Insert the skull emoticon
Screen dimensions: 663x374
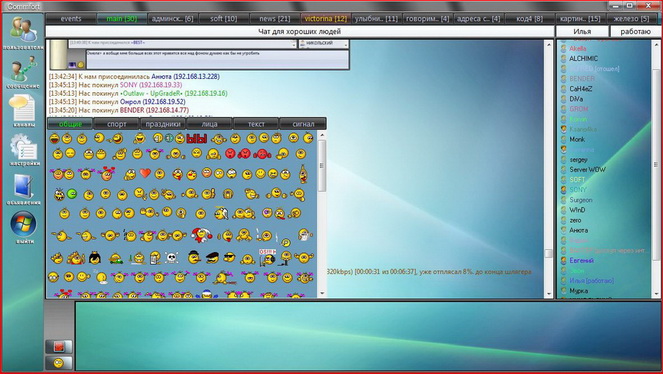pos(171,258)
